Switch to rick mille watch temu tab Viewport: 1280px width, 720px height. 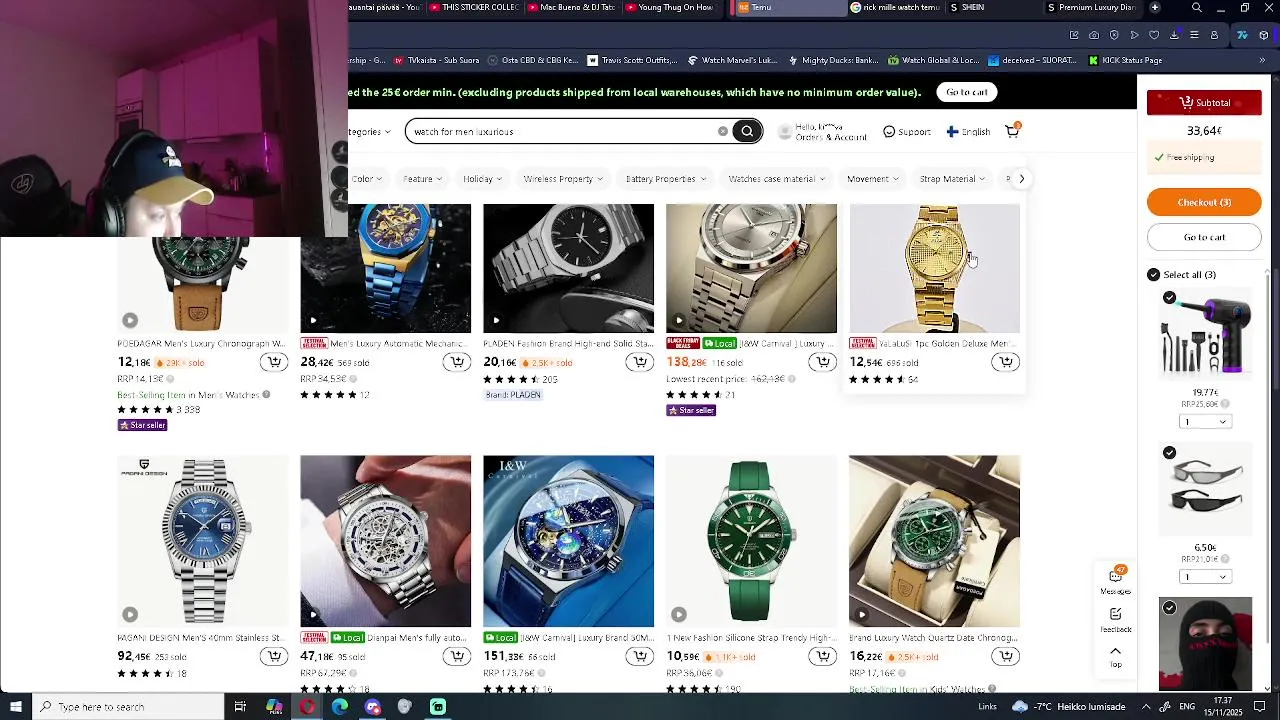[x=895, y=8]
